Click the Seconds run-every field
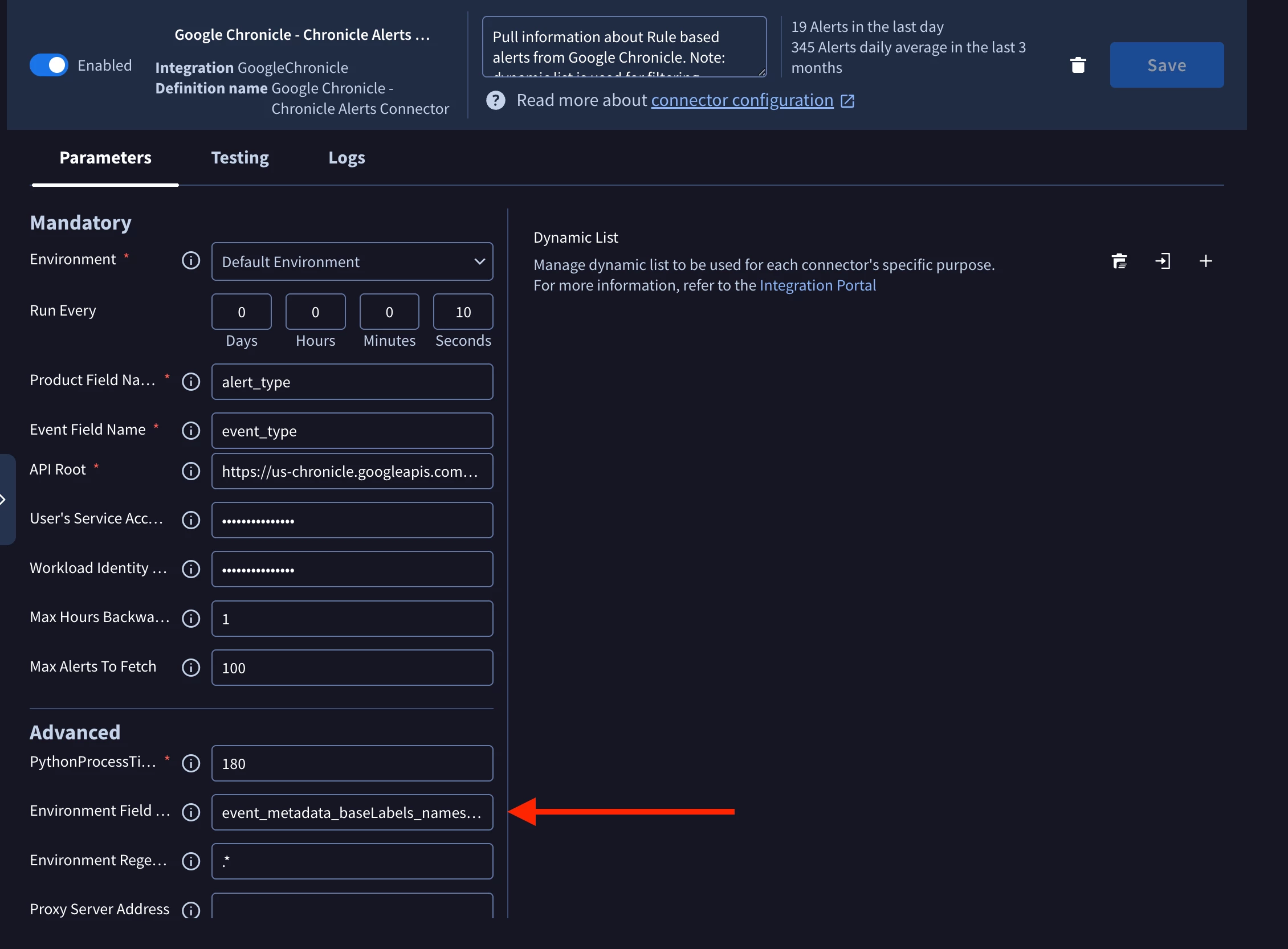Viewport: 1288px width, 949px height. [463, 312]
